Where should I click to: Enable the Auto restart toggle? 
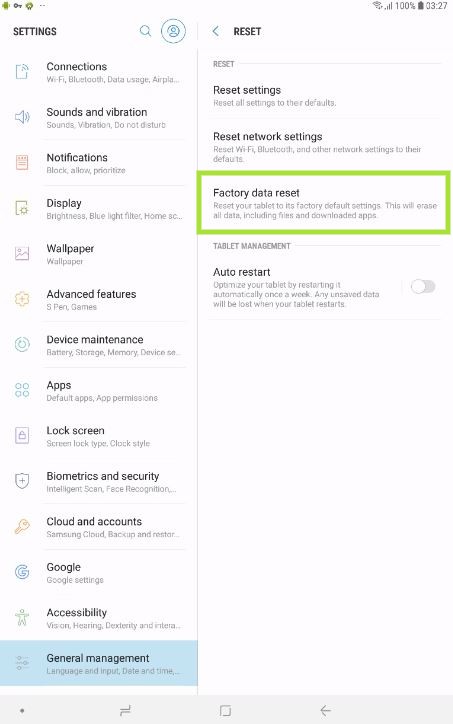click(423, 287)
